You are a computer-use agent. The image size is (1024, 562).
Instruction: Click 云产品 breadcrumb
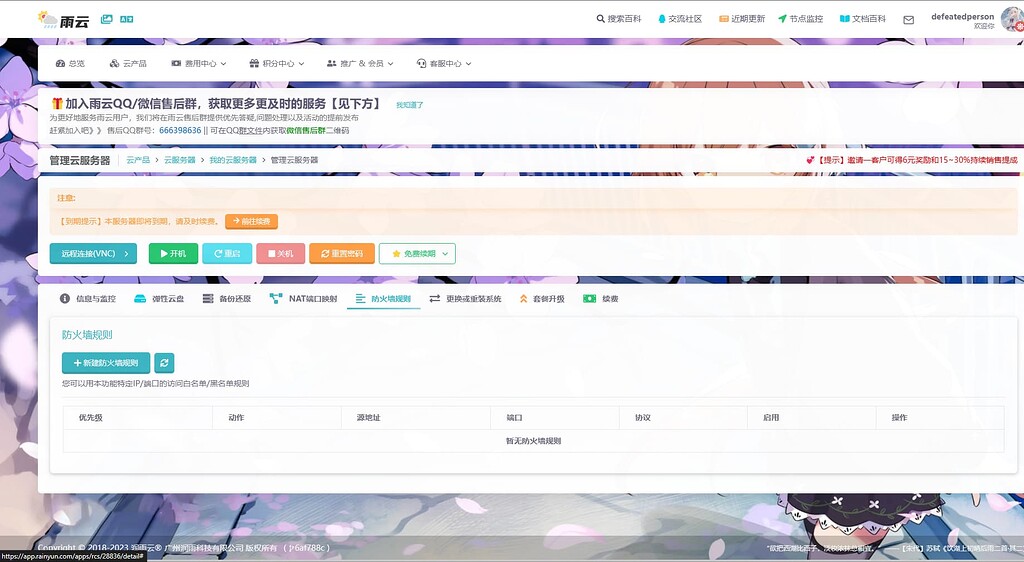click(x=138, y=160)
